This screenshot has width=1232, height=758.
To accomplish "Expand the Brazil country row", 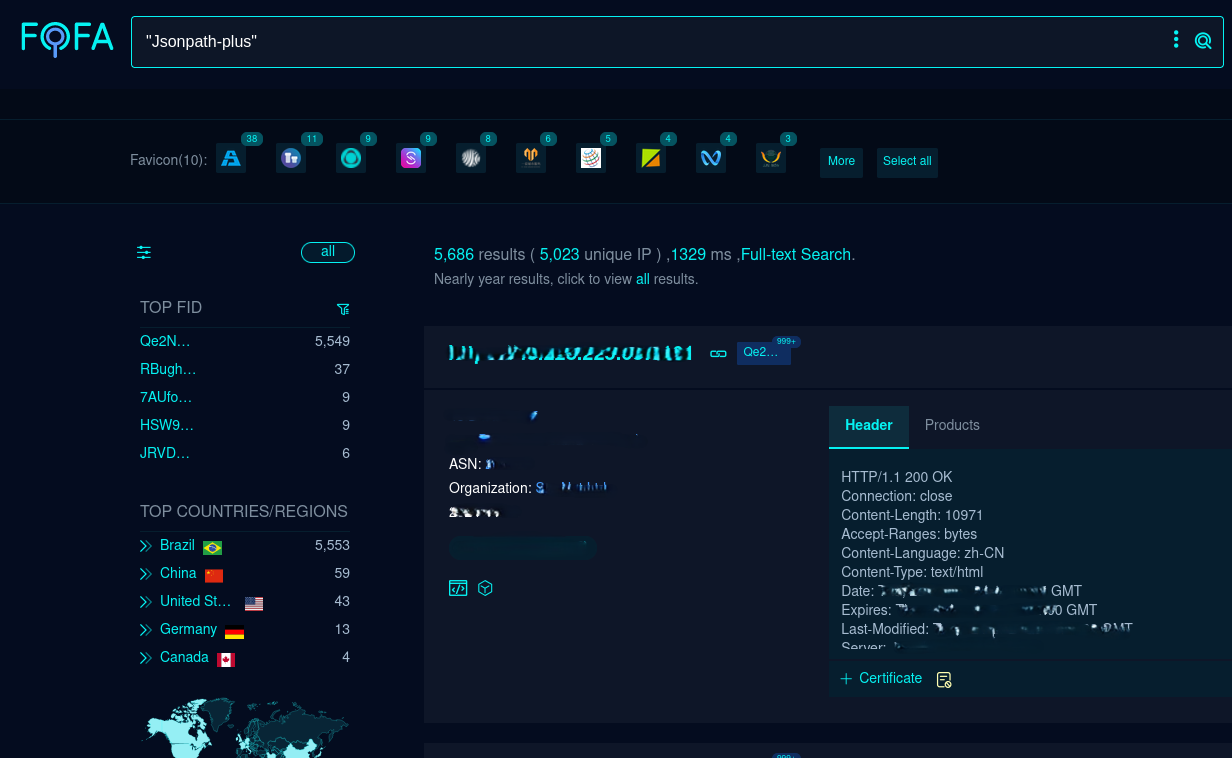I will (146, 546).
